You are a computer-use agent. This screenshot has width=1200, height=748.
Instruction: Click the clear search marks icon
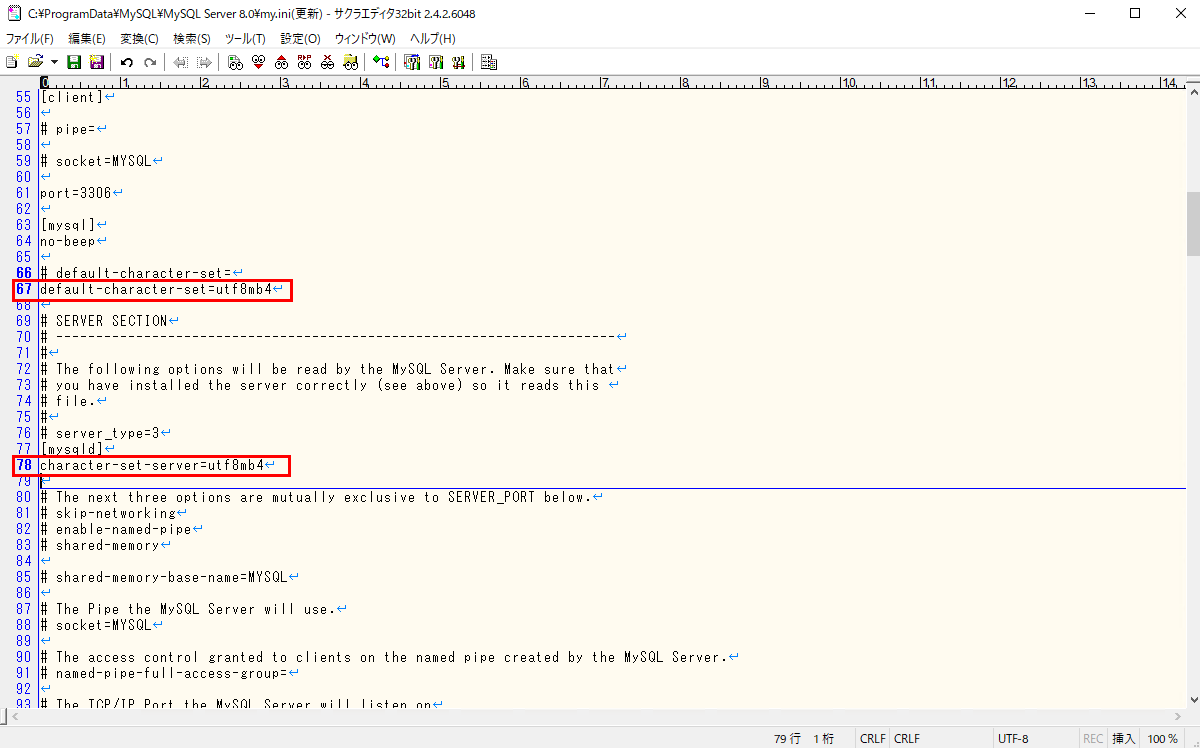tap(327, 62)
